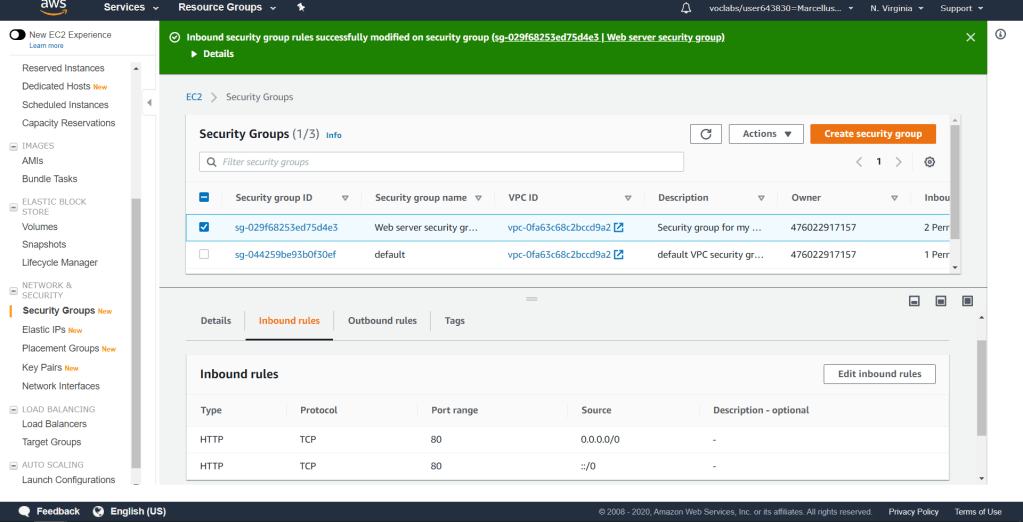
Task: Open VPC external link for default group
Action: click(x=618, y=255)
